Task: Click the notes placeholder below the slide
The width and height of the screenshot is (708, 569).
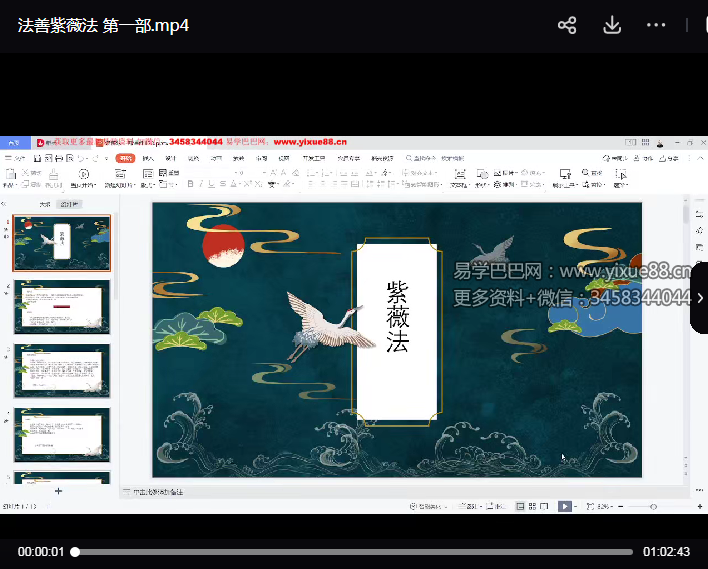Action: pyautogui.click(x=158, y=492)
